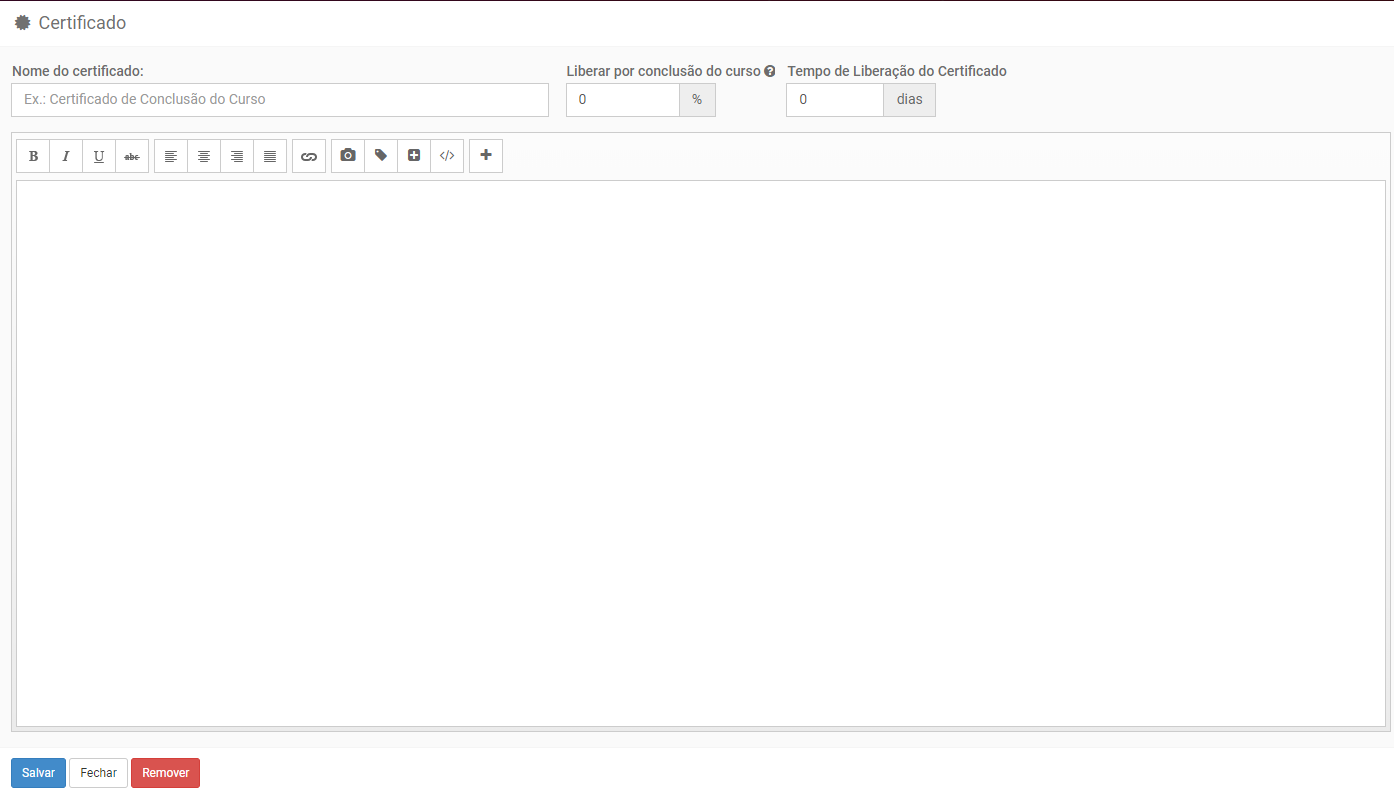The image size is (1394, 793).
Task: Switch to HTML code view
Action: point(447,156)
